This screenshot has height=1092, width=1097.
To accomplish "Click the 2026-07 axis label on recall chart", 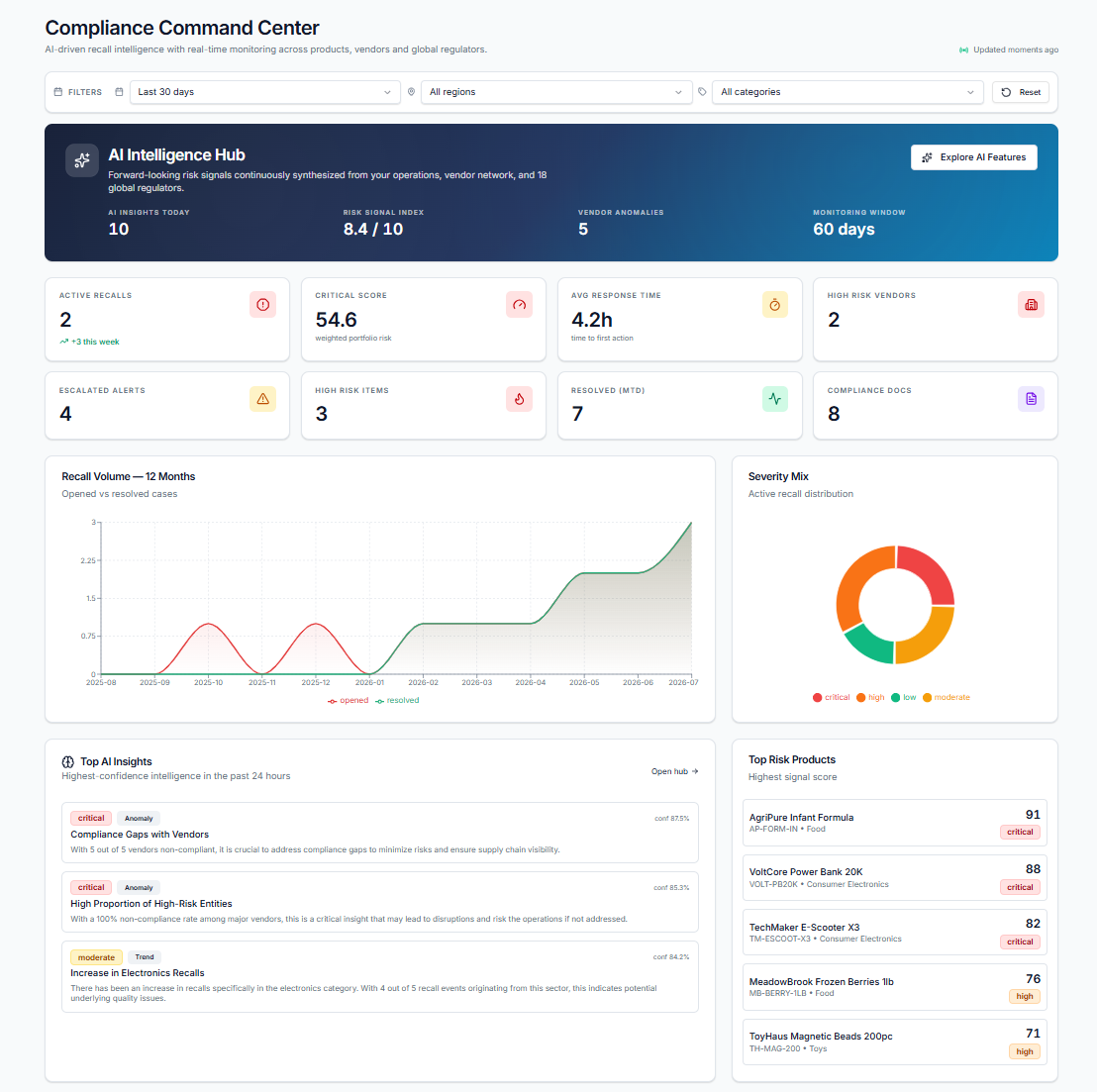I will 683,683.
